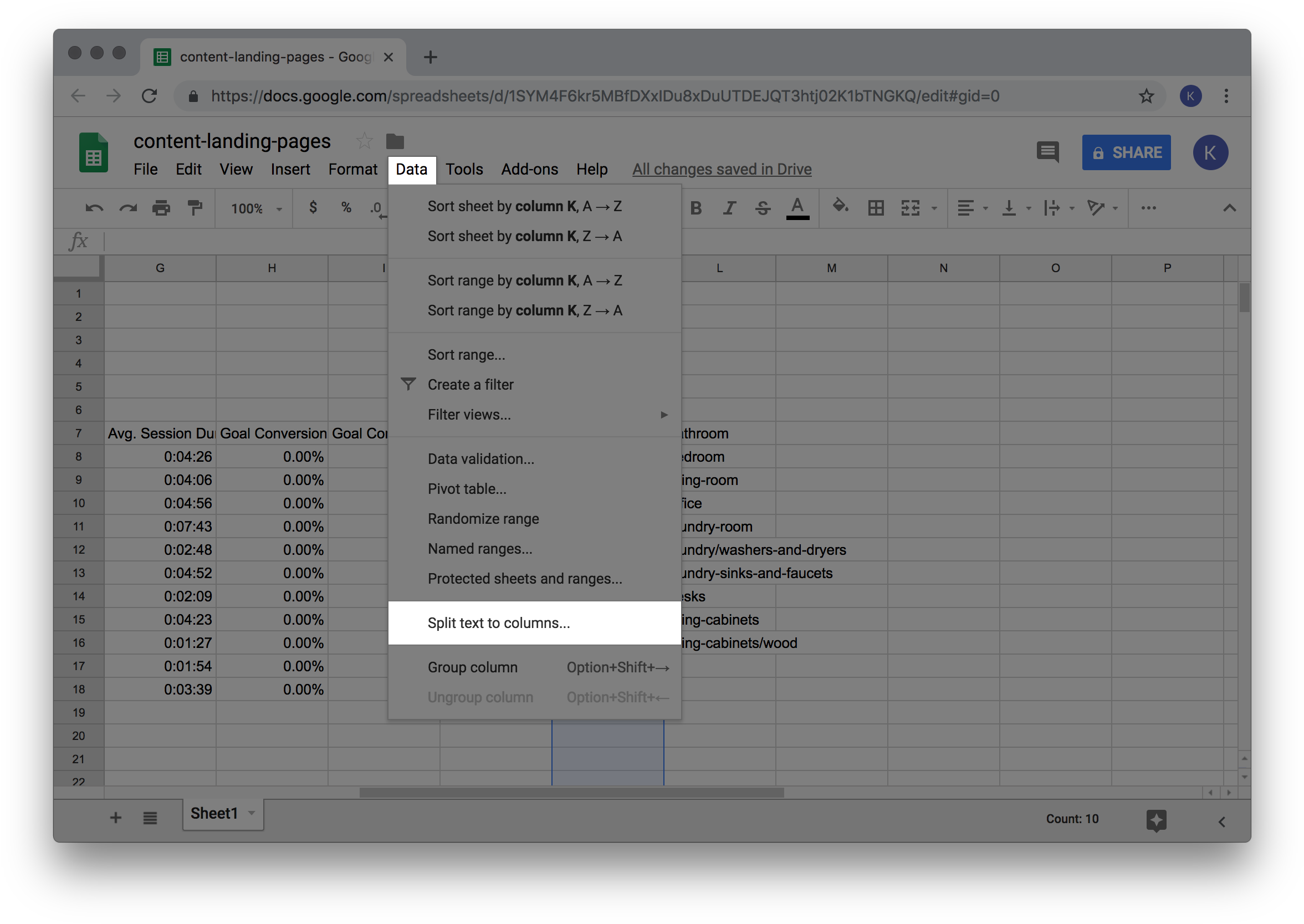This screenshot has height=924, width=1304.
Task: Click the vertical scrollbar thumb
Action: pyautogui.click(x=1244, y=298)
